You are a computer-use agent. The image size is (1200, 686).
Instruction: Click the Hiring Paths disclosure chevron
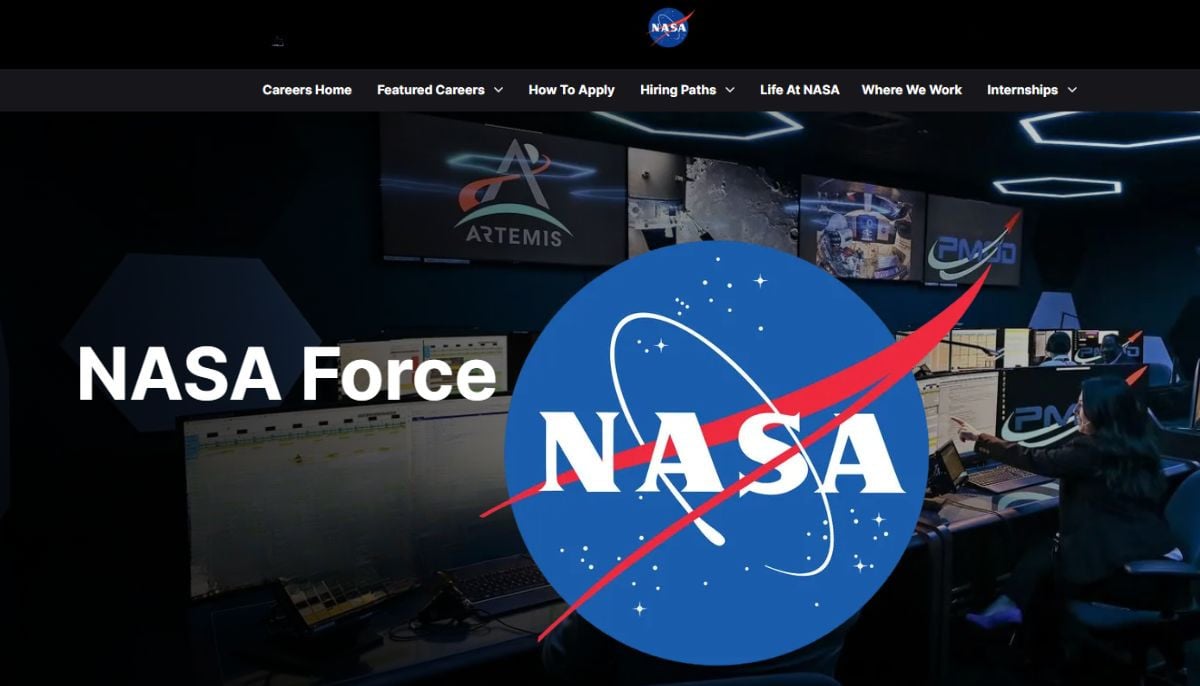click(731, 90)
